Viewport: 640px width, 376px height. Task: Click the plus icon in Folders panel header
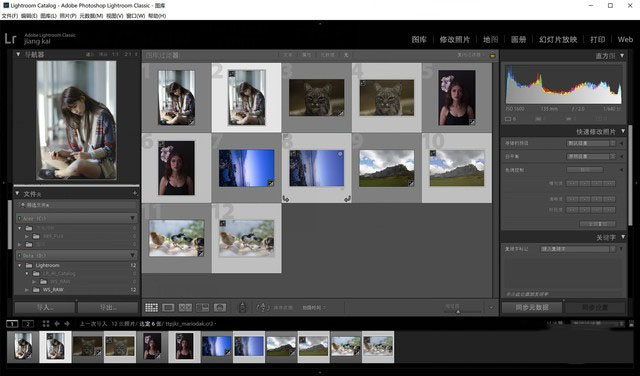point(135,193)
